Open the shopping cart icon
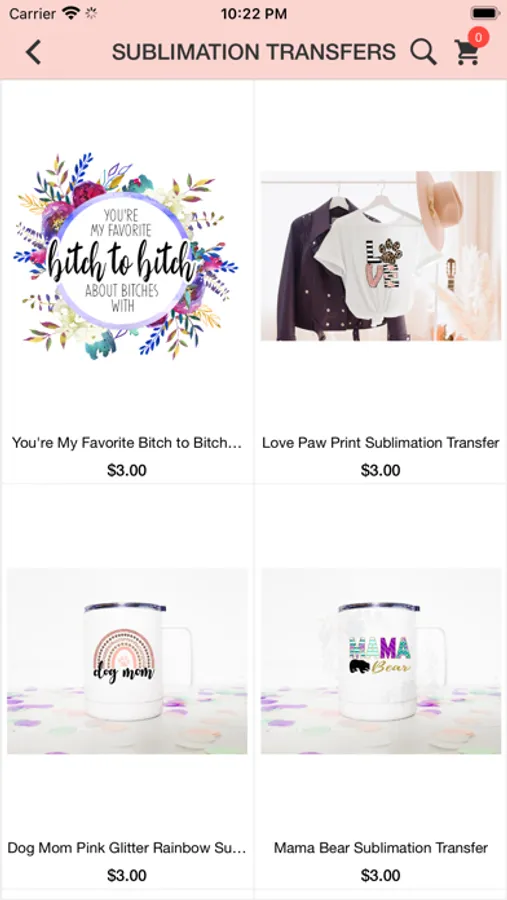The height and width of the screenshot is (900, 507). click(466, 53)
